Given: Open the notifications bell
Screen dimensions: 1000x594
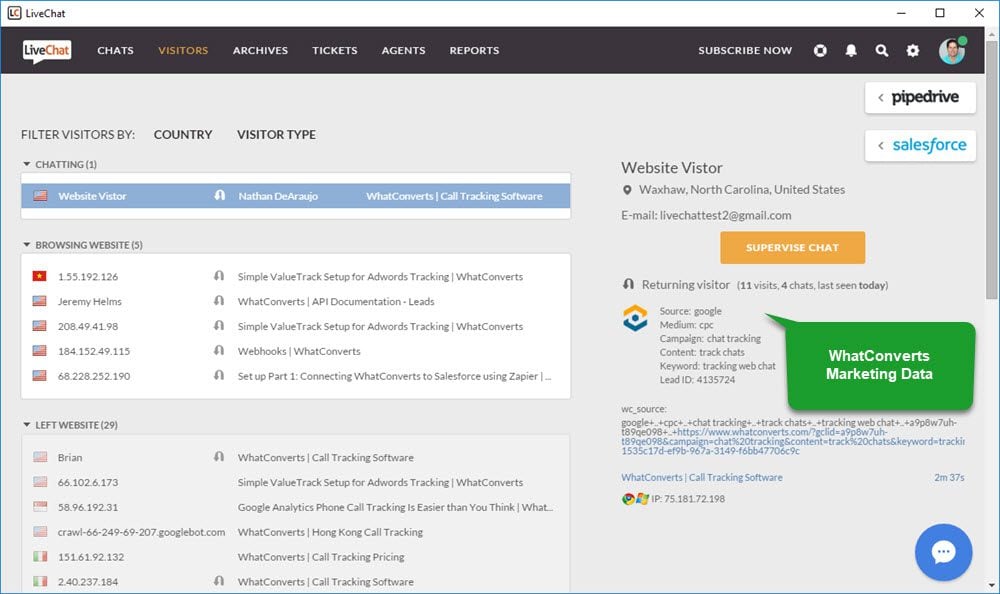Looking at the screenshot, I should pyautogui.click(x=851, y=50).
